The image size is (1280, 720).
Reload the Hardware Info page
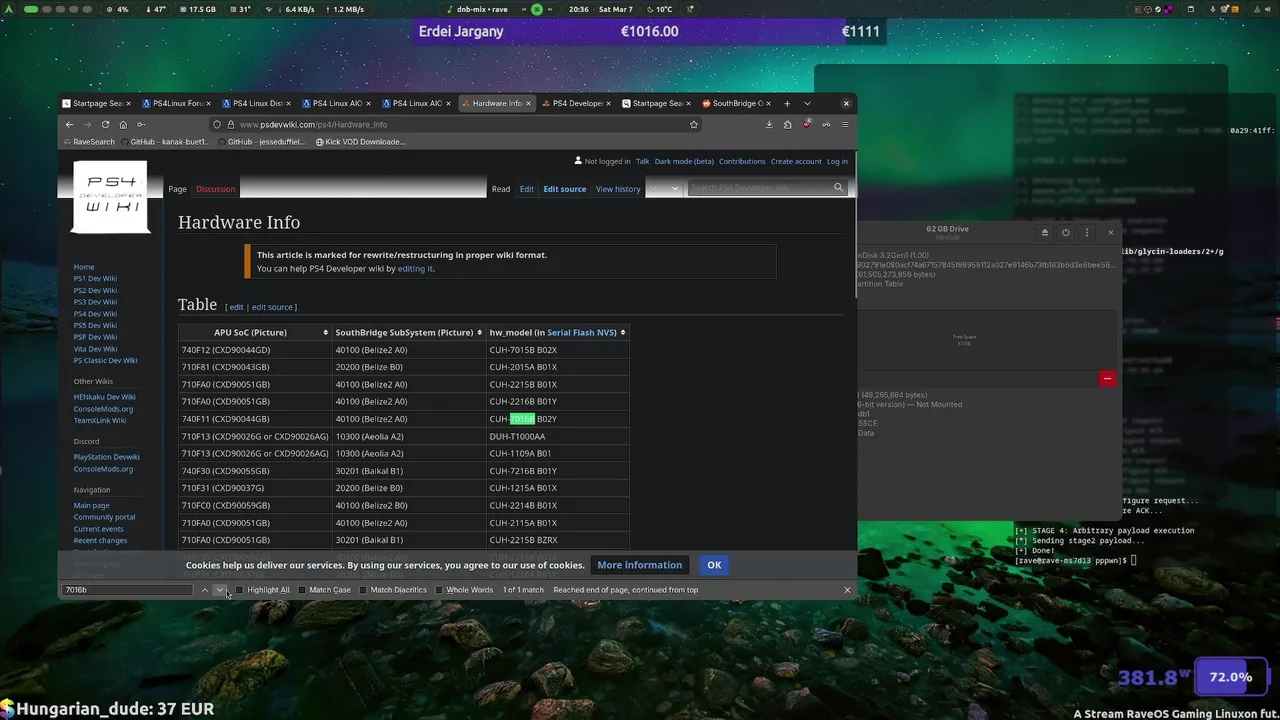(105, 124)
